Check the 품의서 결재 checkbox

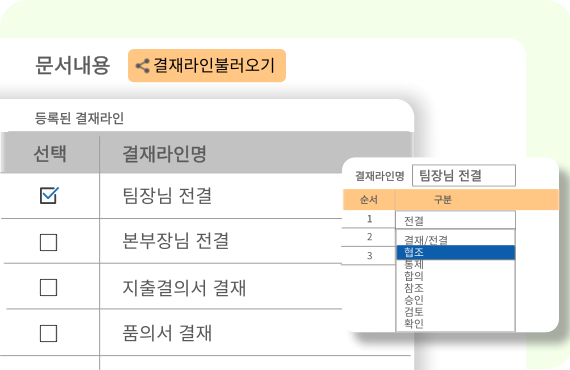[x=48, y=333]
